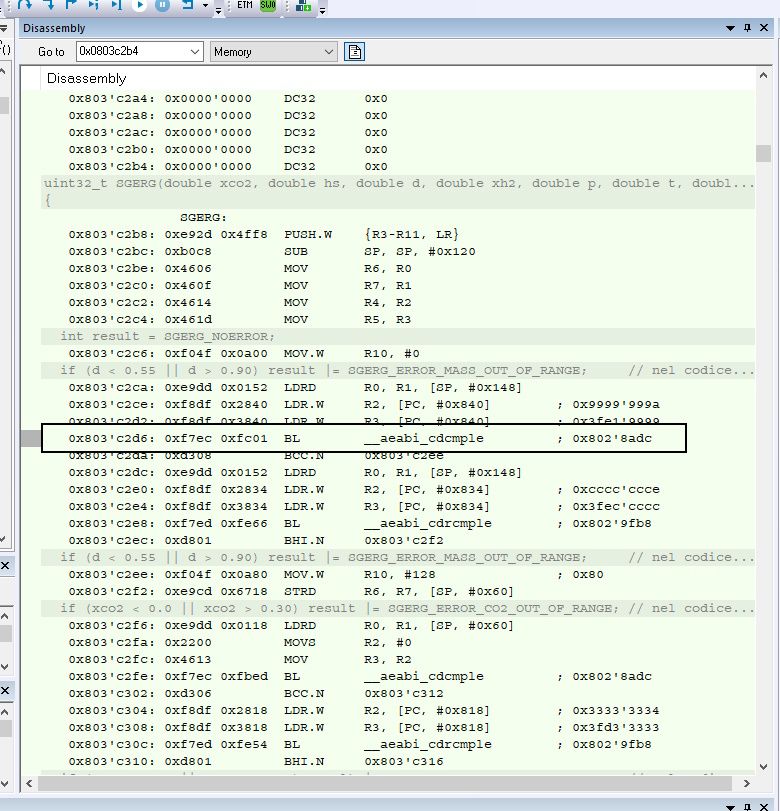Click the Run to Cursor icon
The height and width of the screenshot is (811, 780).
[116, 5]
